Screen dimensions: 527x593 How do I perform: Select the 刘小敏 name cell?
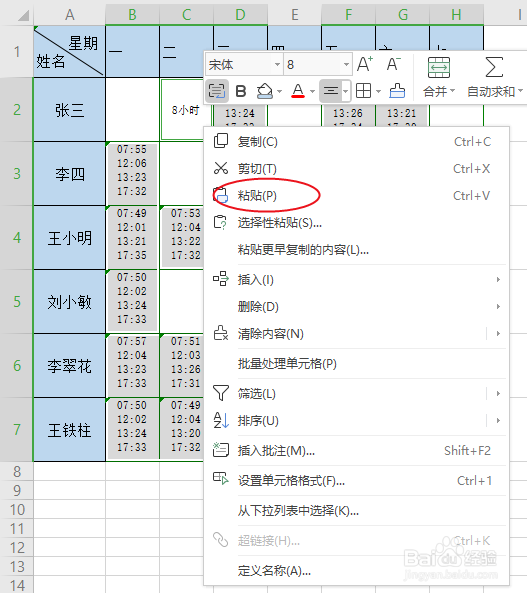(70, 302)
